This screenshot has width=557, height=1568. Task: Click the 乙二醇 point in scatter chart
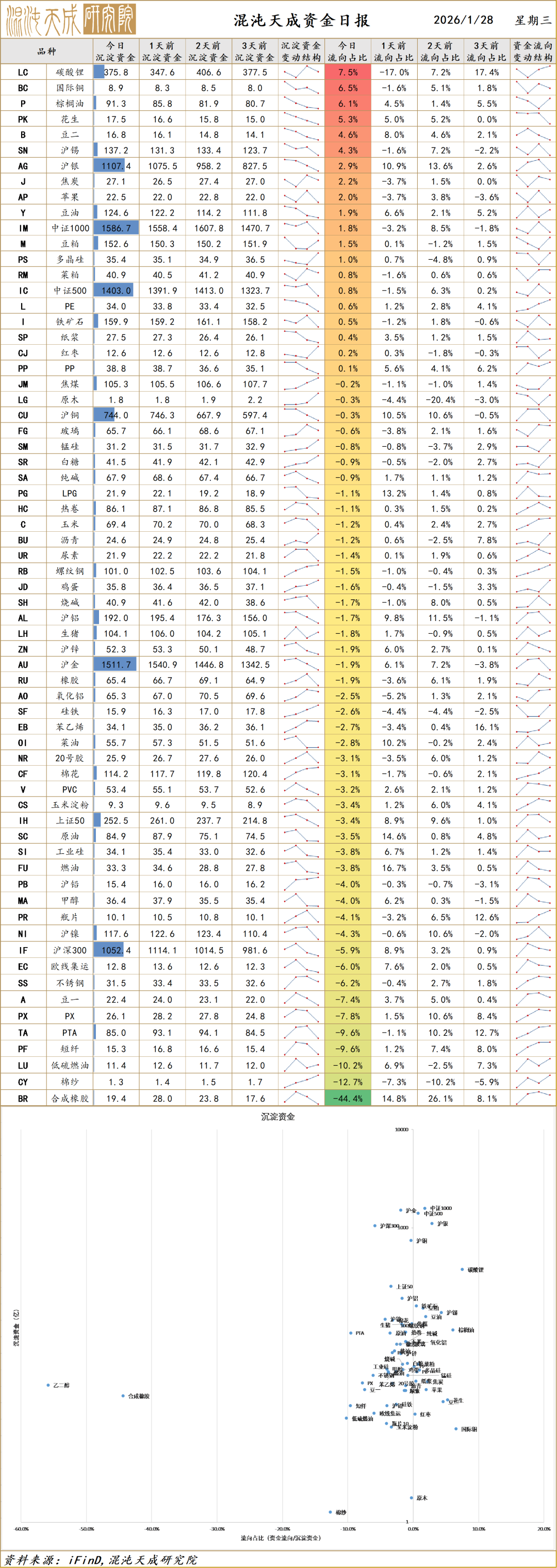point(48,1386)
